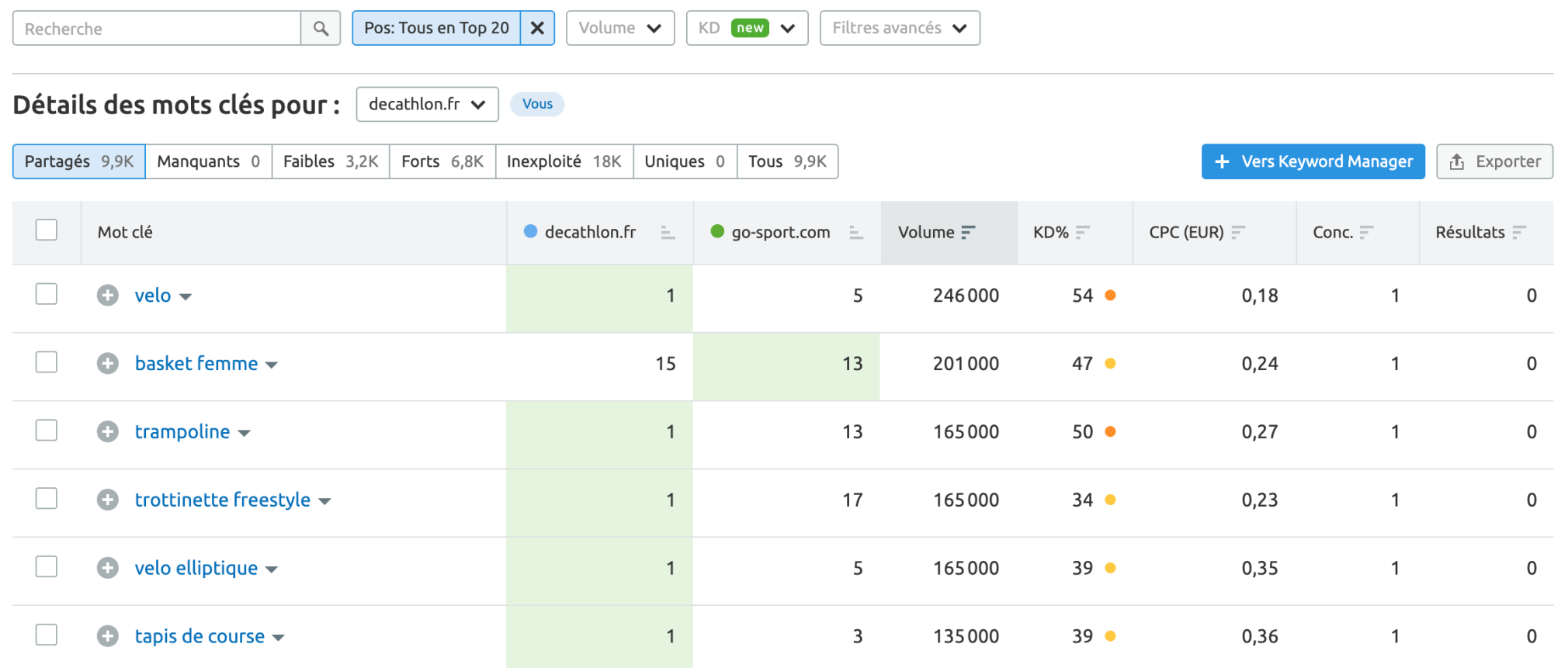The height and width of the screenshot is (668, 1568).
Task: Open the Volume filter dropdown
Action: pyautogui.click(x=619, y=29)
